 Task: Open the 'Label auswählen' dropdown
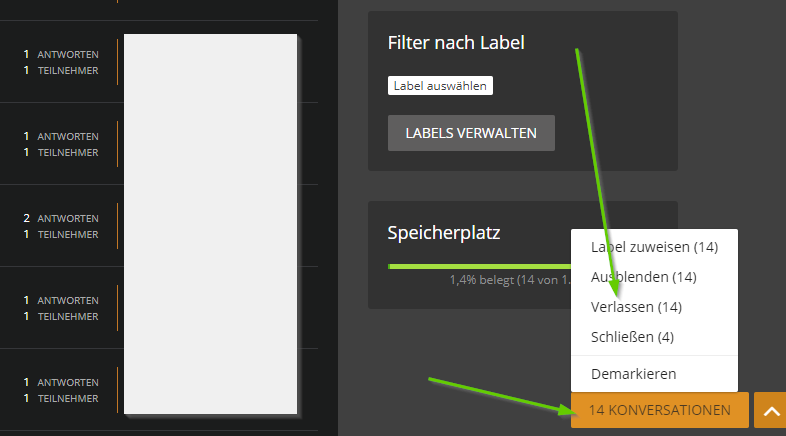tap(440, 86)
